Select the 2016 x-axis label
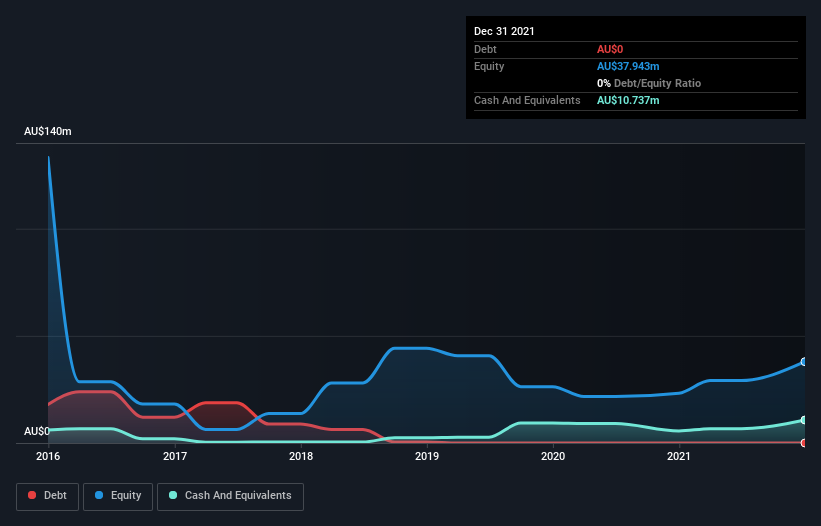821x526 pixels. 48,456
